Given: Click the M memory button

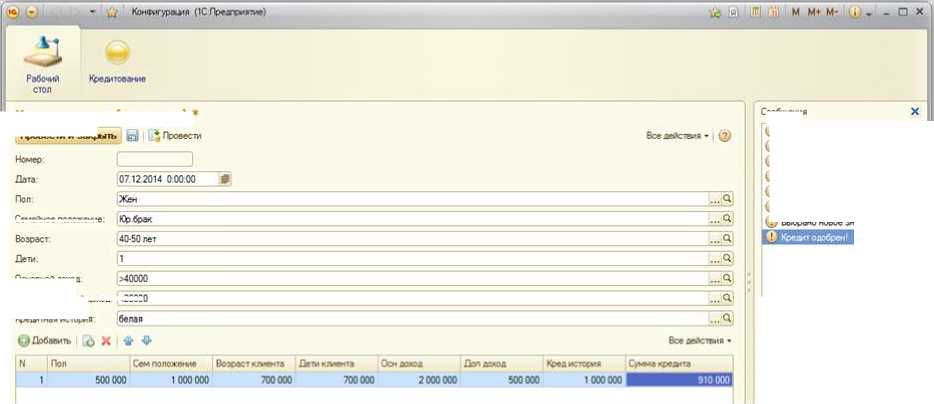Looking at the screenshot, I should [x=796, y=13].
